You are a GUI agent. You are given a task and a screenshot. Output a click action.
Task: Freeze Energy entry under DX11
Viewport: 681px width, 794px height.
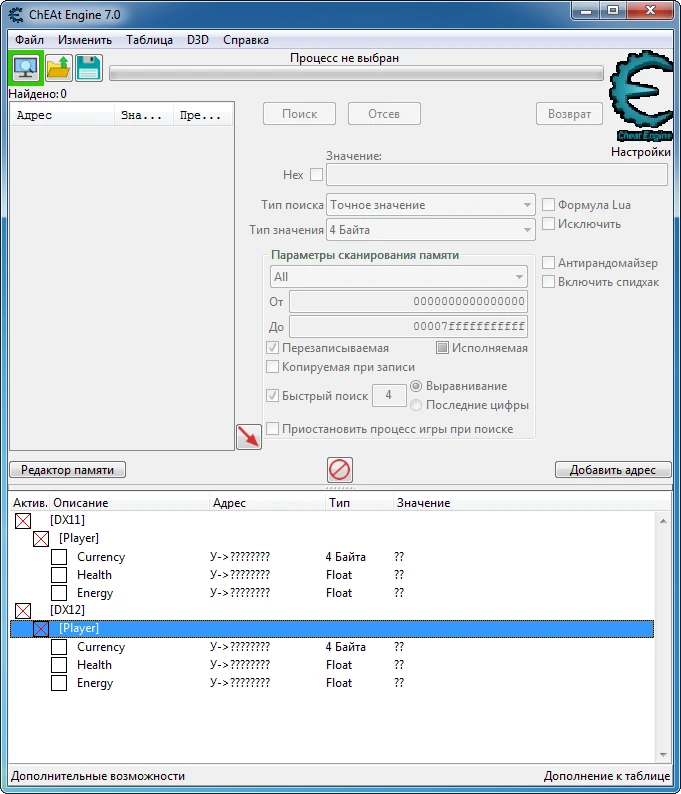coord(59,592)
